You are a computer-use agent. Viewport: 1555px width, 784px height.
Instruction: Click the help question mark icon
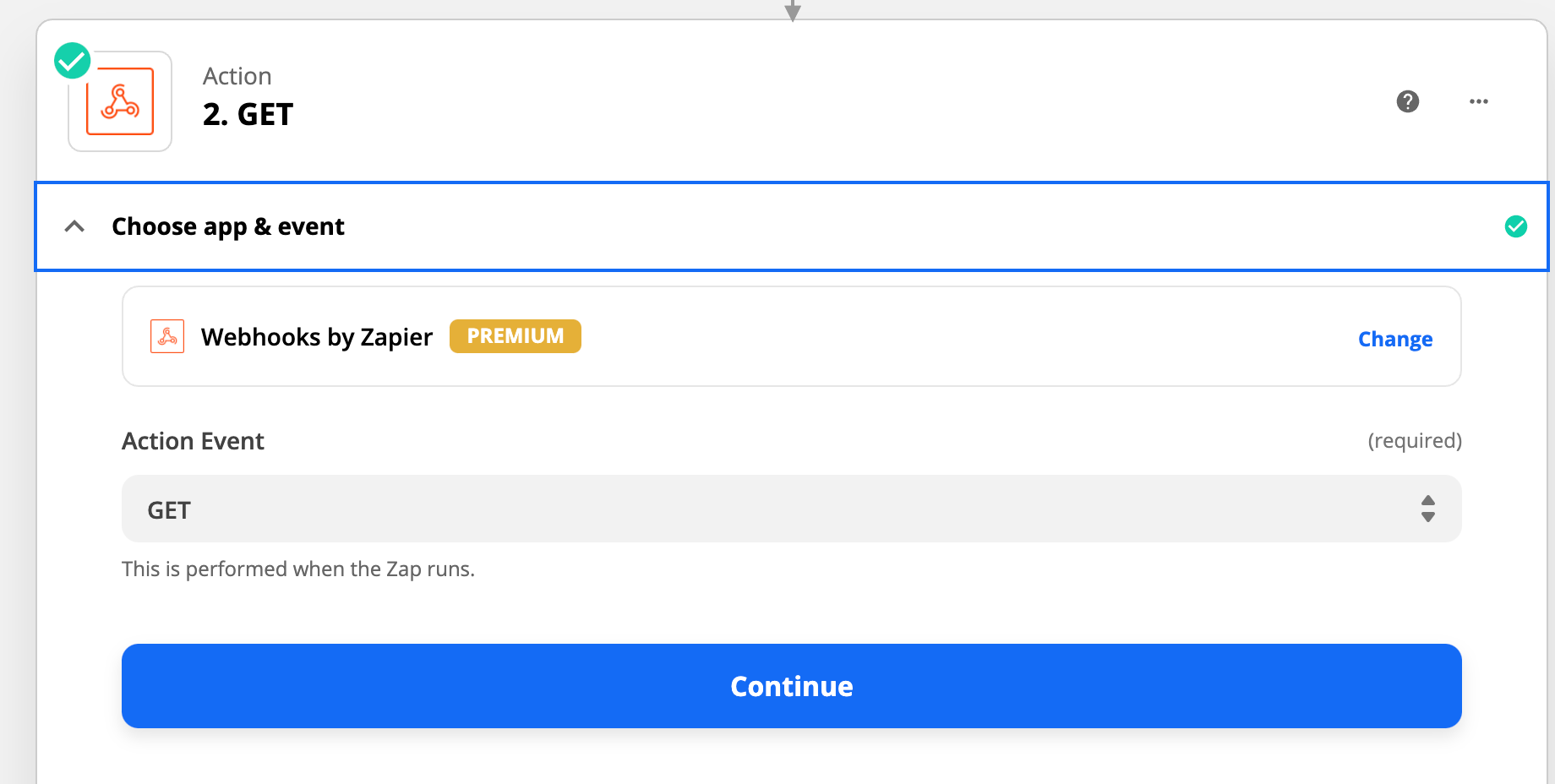point(1407,101)
